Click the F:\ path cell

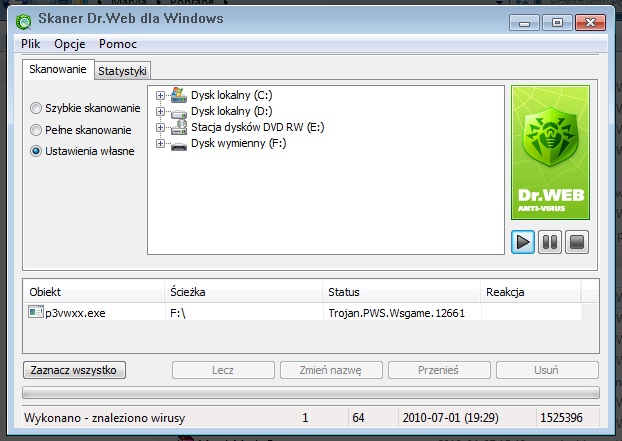[244, 313]
